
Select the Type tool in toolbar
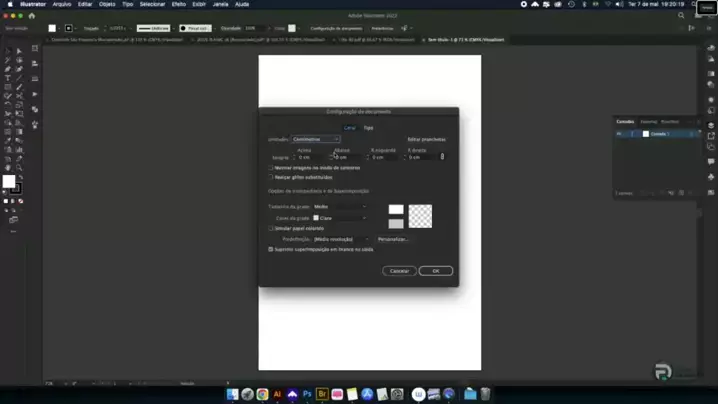(x=8, y=78)
